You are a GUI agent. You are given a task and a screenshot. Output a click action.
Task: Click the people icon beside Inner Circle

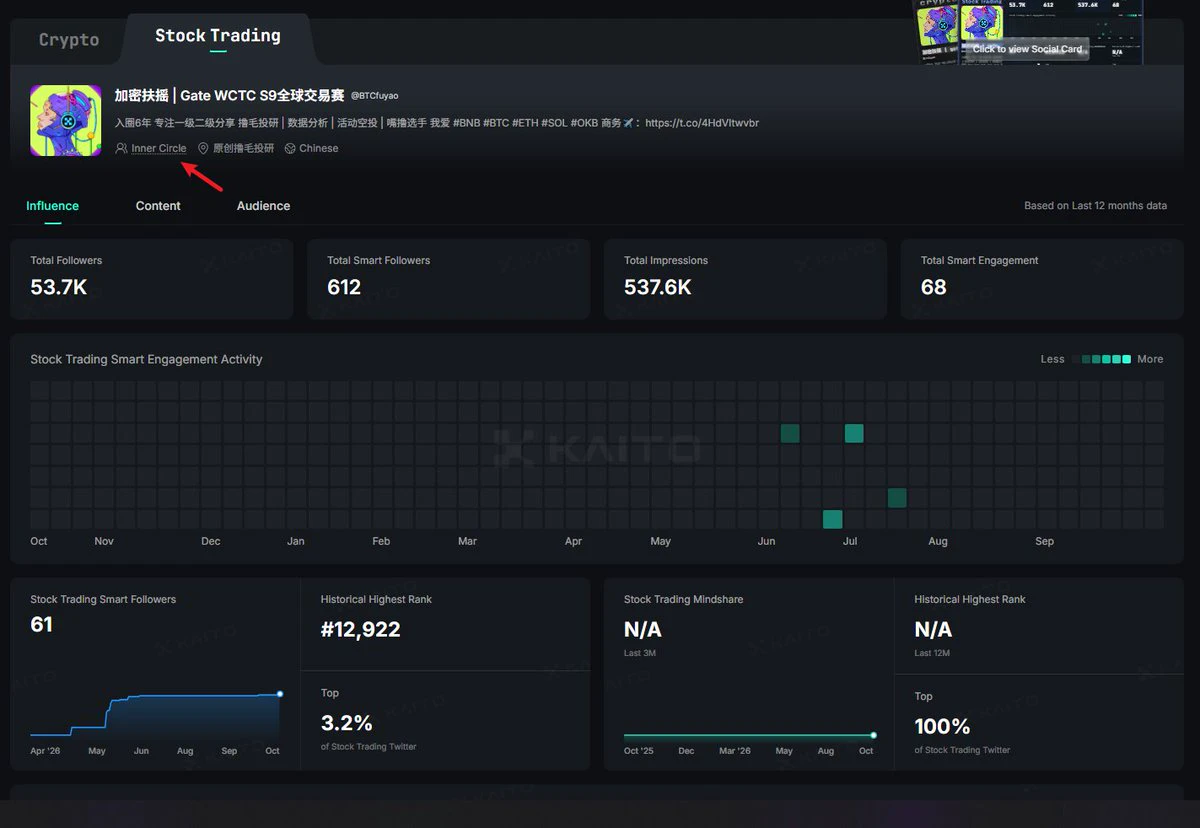pos(122,148)
